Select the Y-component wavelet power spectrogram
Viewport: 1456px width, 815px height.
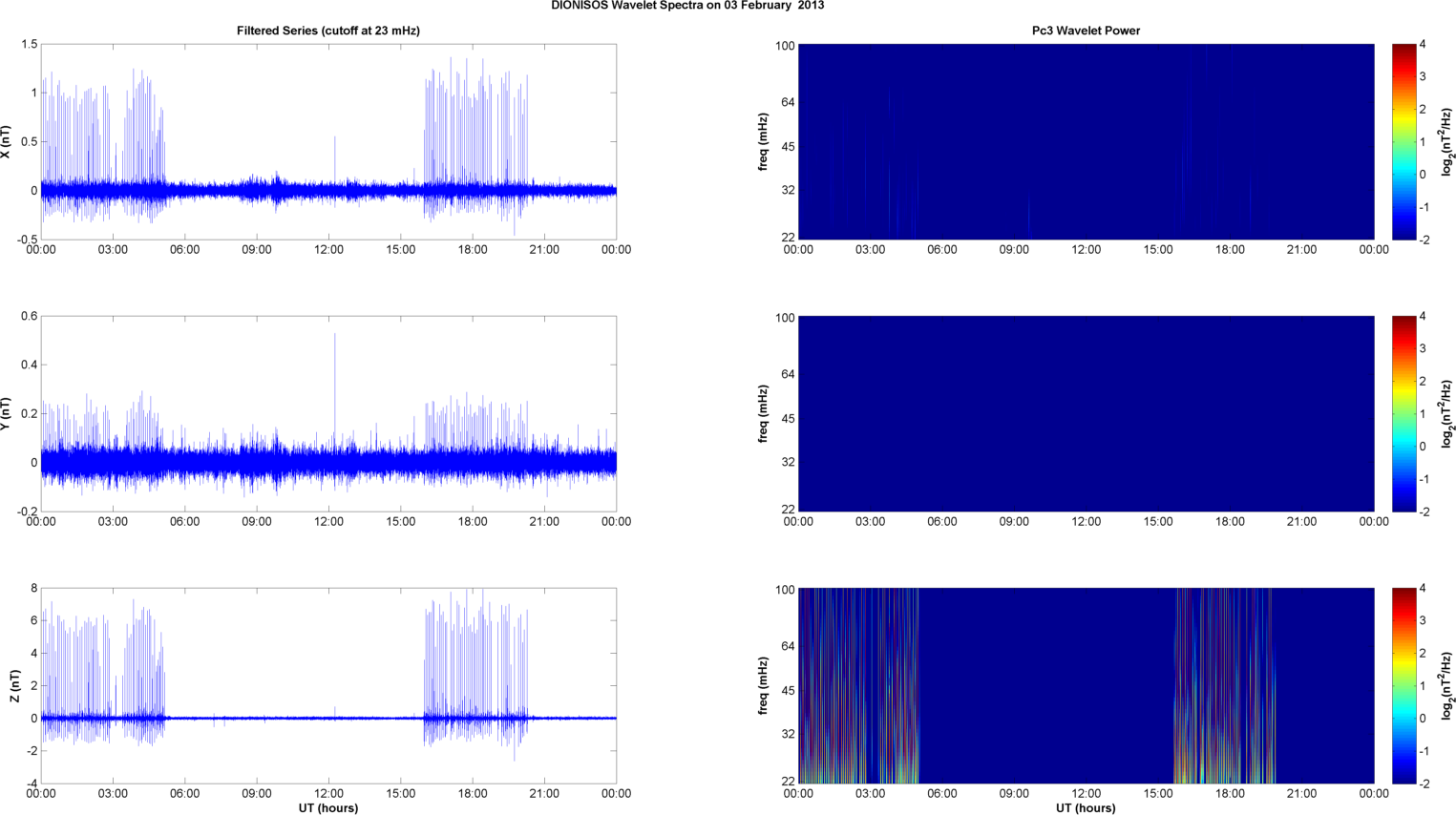click(1086, 413)
